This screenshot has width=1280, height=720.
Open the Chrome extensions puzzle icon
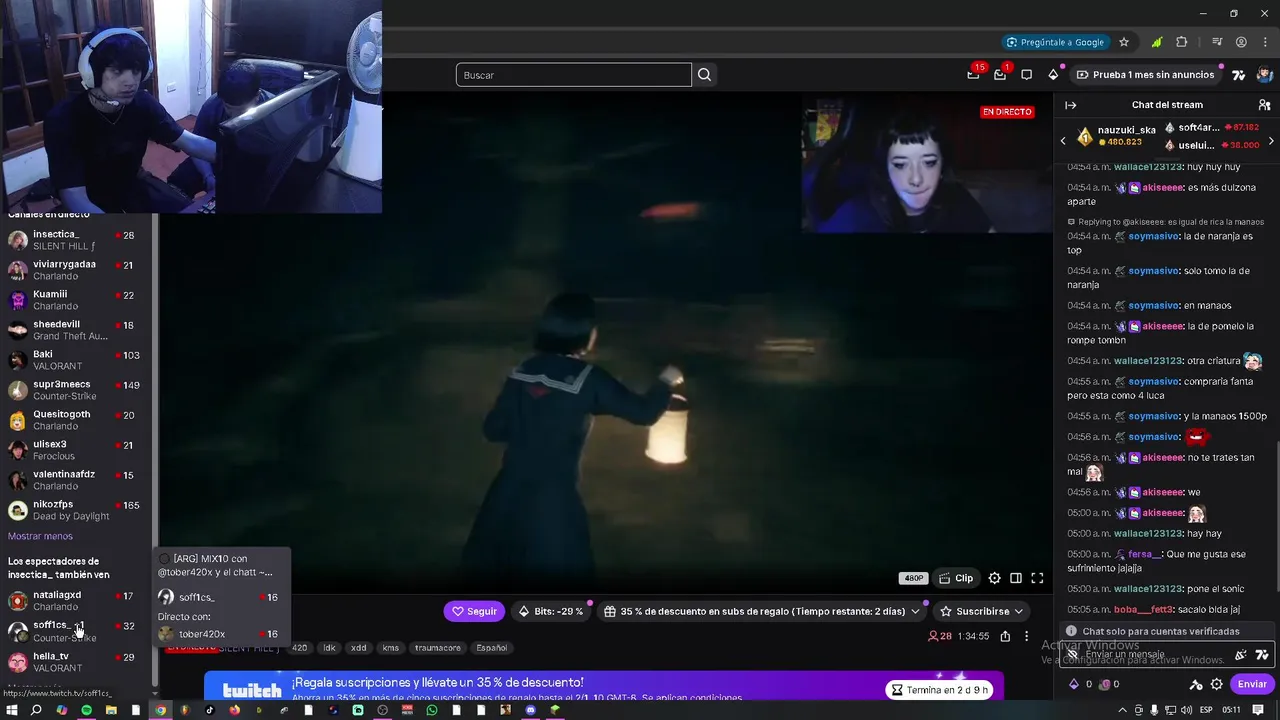click(x=1182, y=42)
